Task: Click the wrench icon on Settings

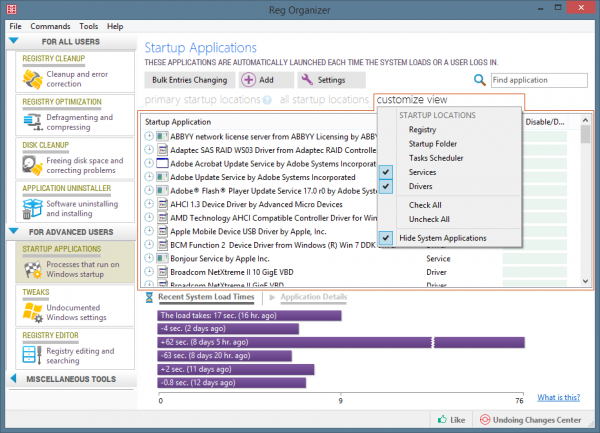Action: coord(308,80)
